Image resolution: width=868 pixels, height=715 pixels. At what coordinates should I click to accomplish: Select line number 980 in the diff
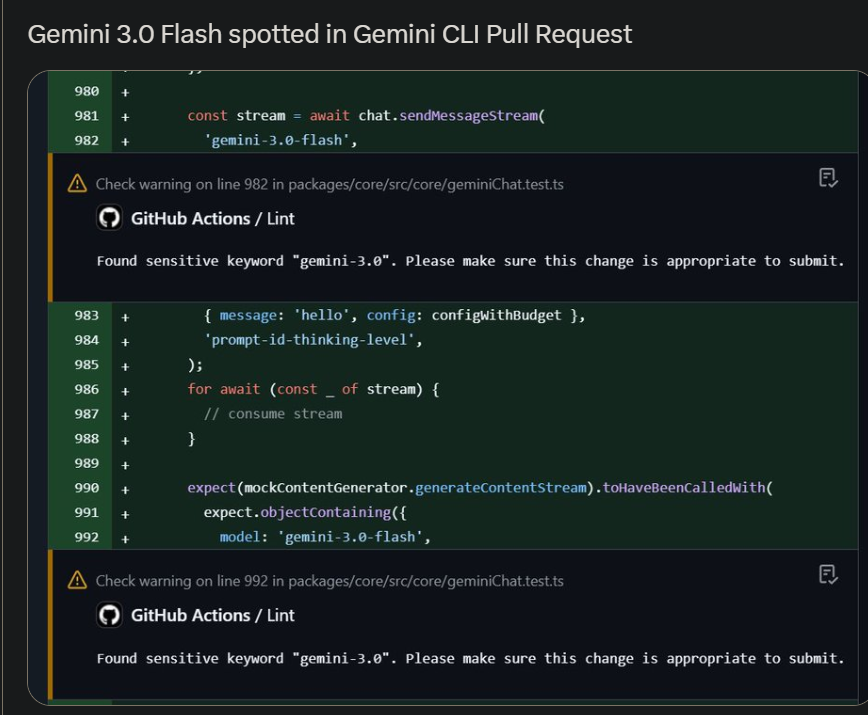pyautogui.click(x=86, y=91)
